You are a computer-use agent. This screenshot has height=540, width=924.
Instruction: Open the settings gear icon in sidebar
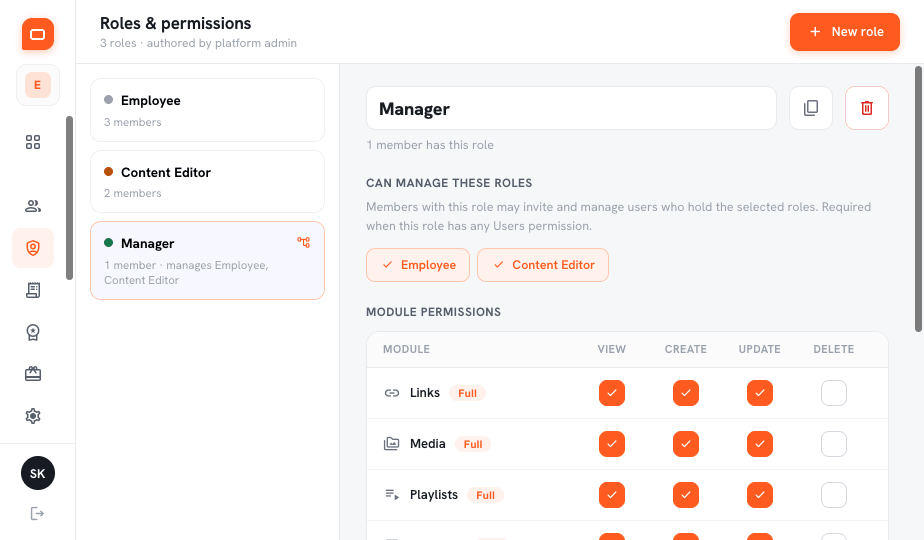[33, 416]
